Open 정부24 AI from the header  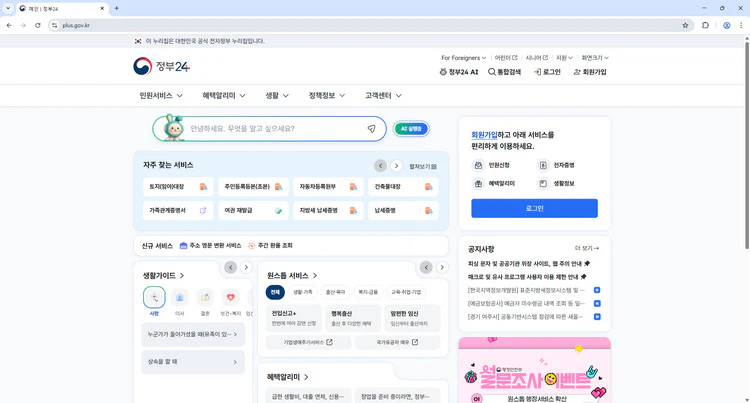[x=459, y=72]
